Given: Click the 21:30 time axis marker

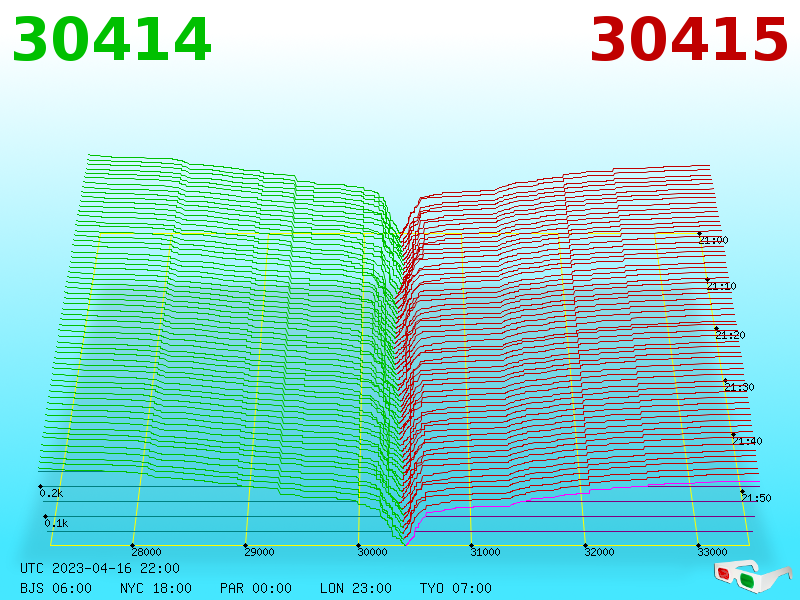Looking at the screenshot, I should (x=739, y=387).
